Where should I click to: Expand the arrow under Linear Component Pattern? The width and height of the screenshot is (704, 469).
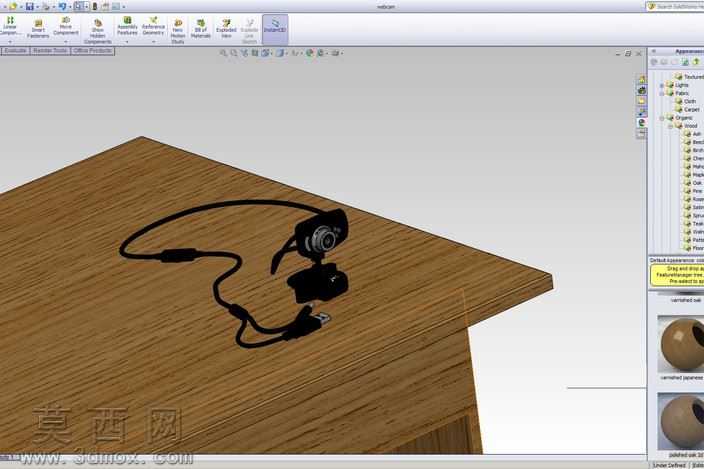click(x=10, y=42)
